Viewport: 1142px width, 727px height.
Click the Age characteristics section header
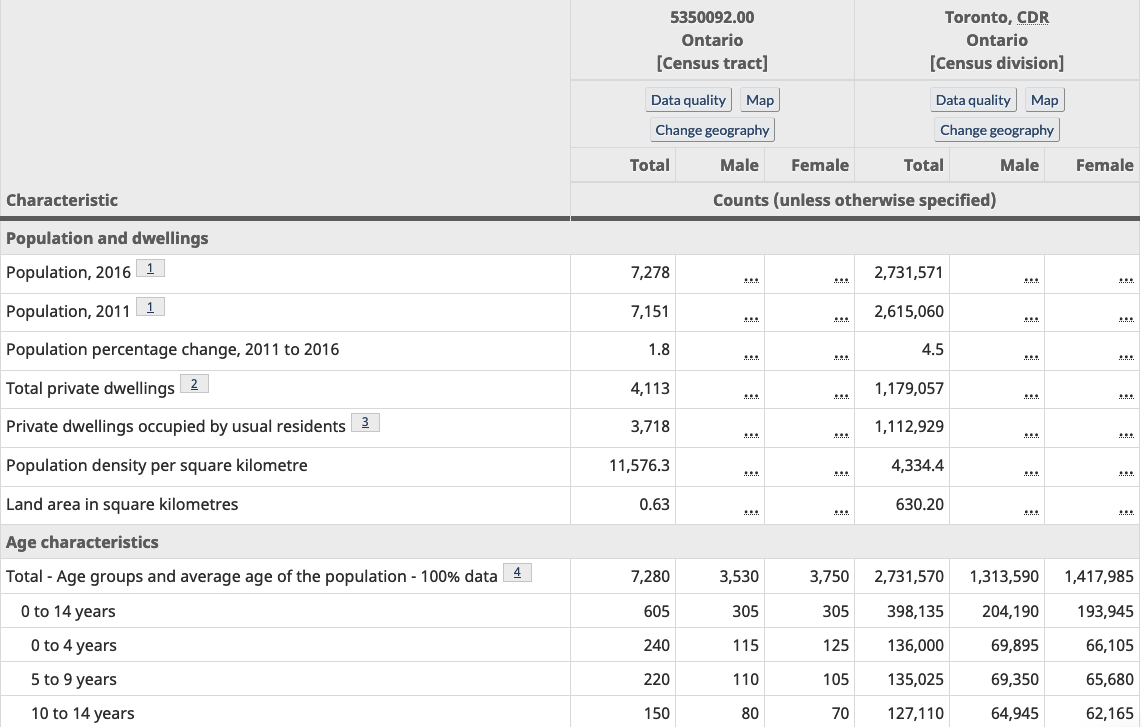(x=82, y=542)
